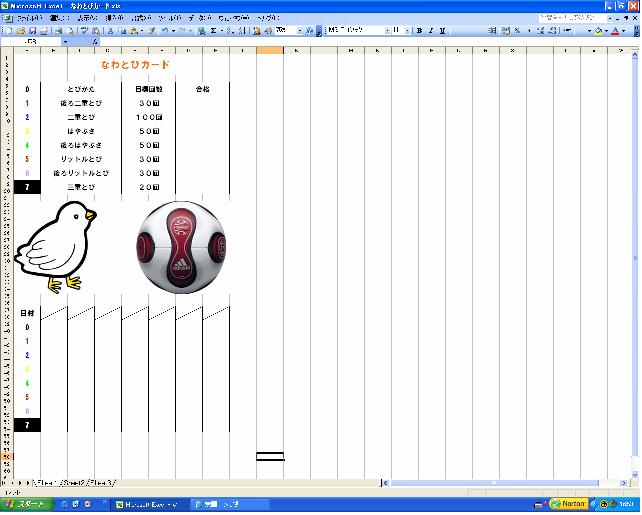Click the AutoSum sigma icon

click(x=213, y=31)
